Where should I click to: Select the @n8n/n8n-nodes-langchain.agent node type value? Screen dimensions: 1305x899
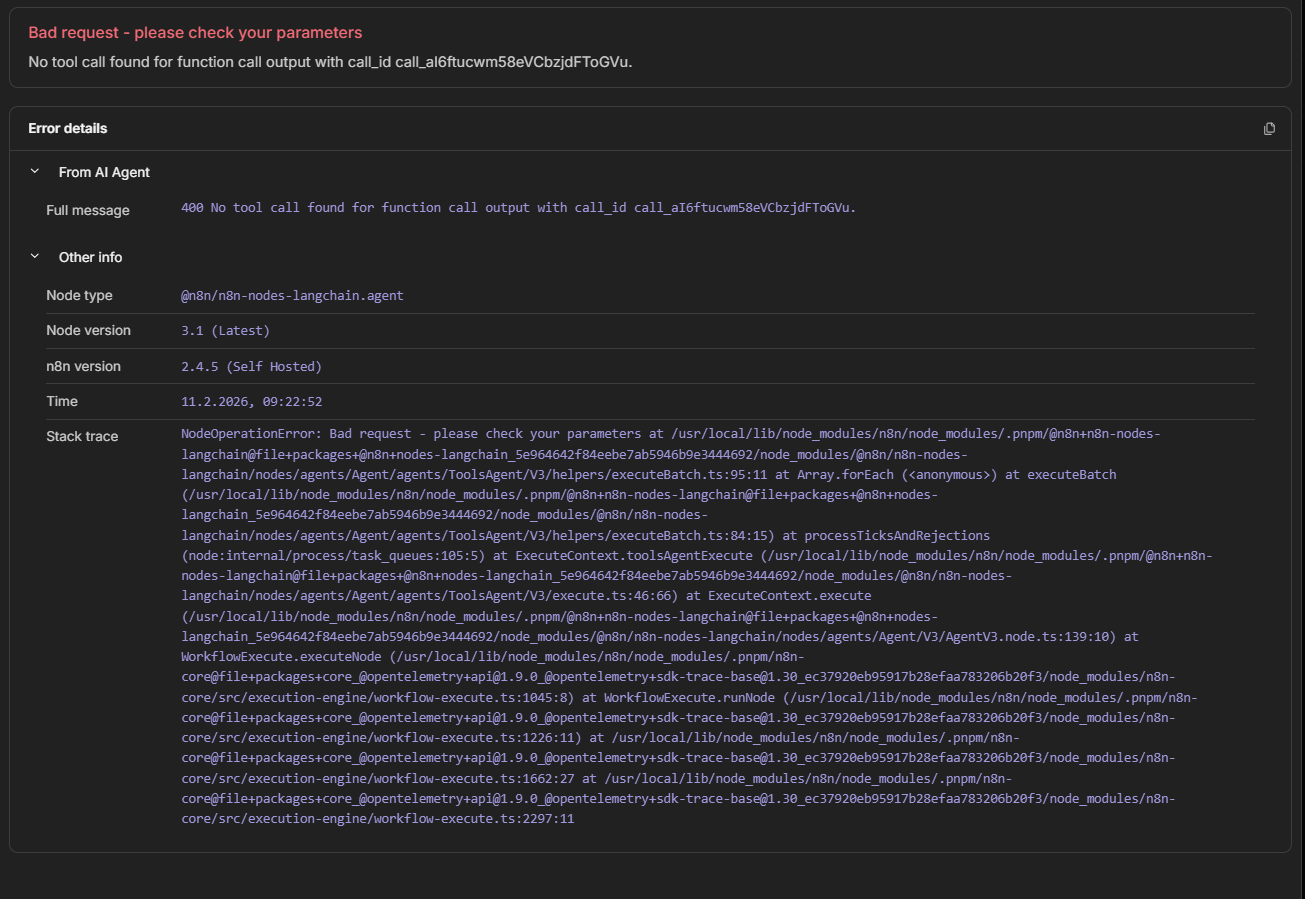(292, 296)
